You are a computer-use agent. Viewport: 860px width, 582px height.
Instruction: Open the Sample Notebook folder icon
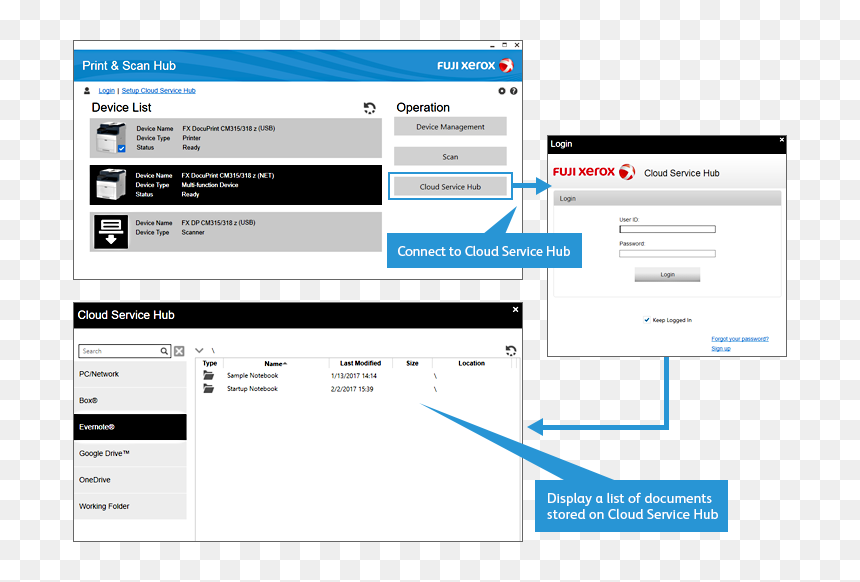pyautogui.click(x=208, y=375)
